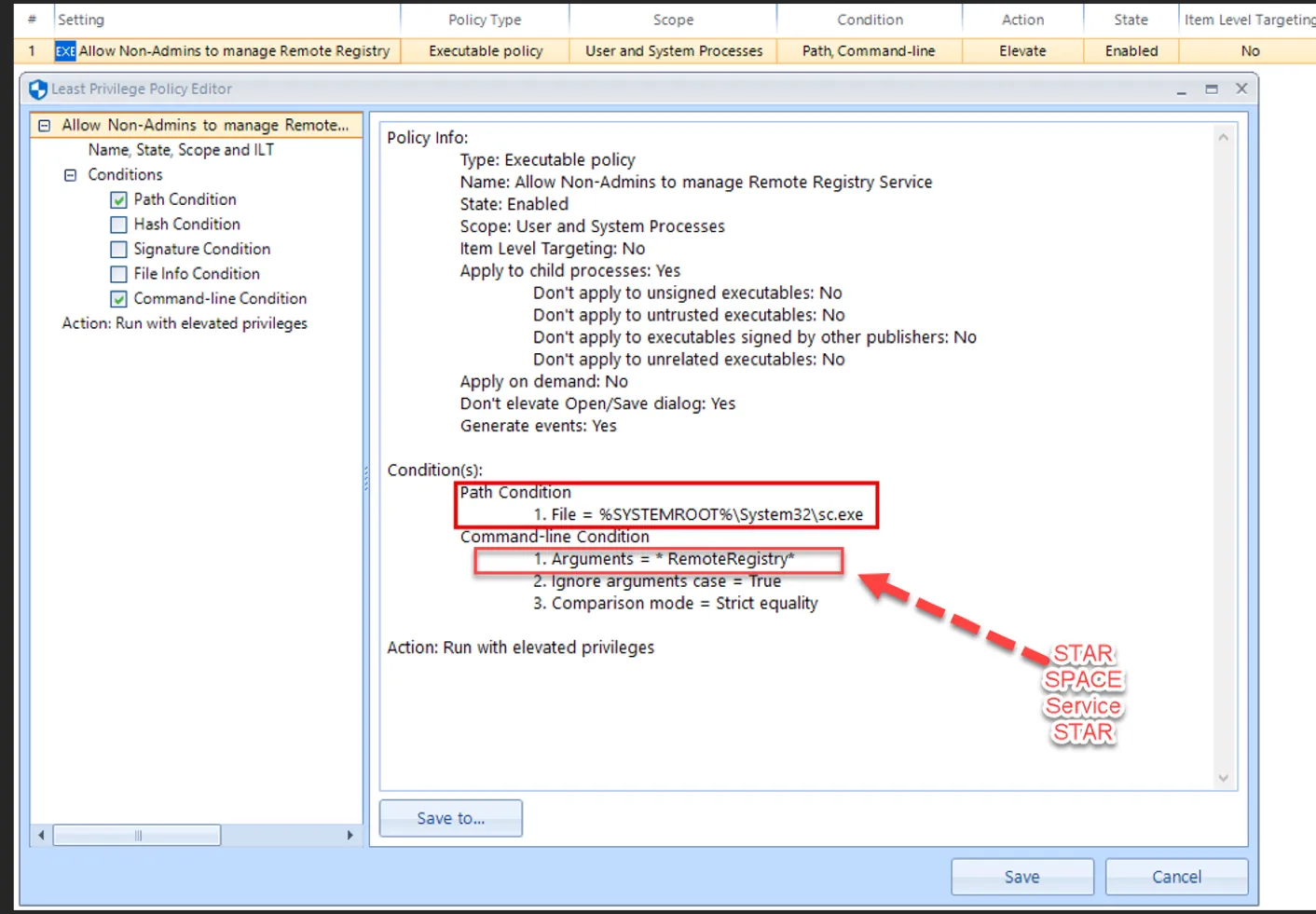Minimize the Policy Editor window
The image size is (1316, 914).
[1181, 89]
